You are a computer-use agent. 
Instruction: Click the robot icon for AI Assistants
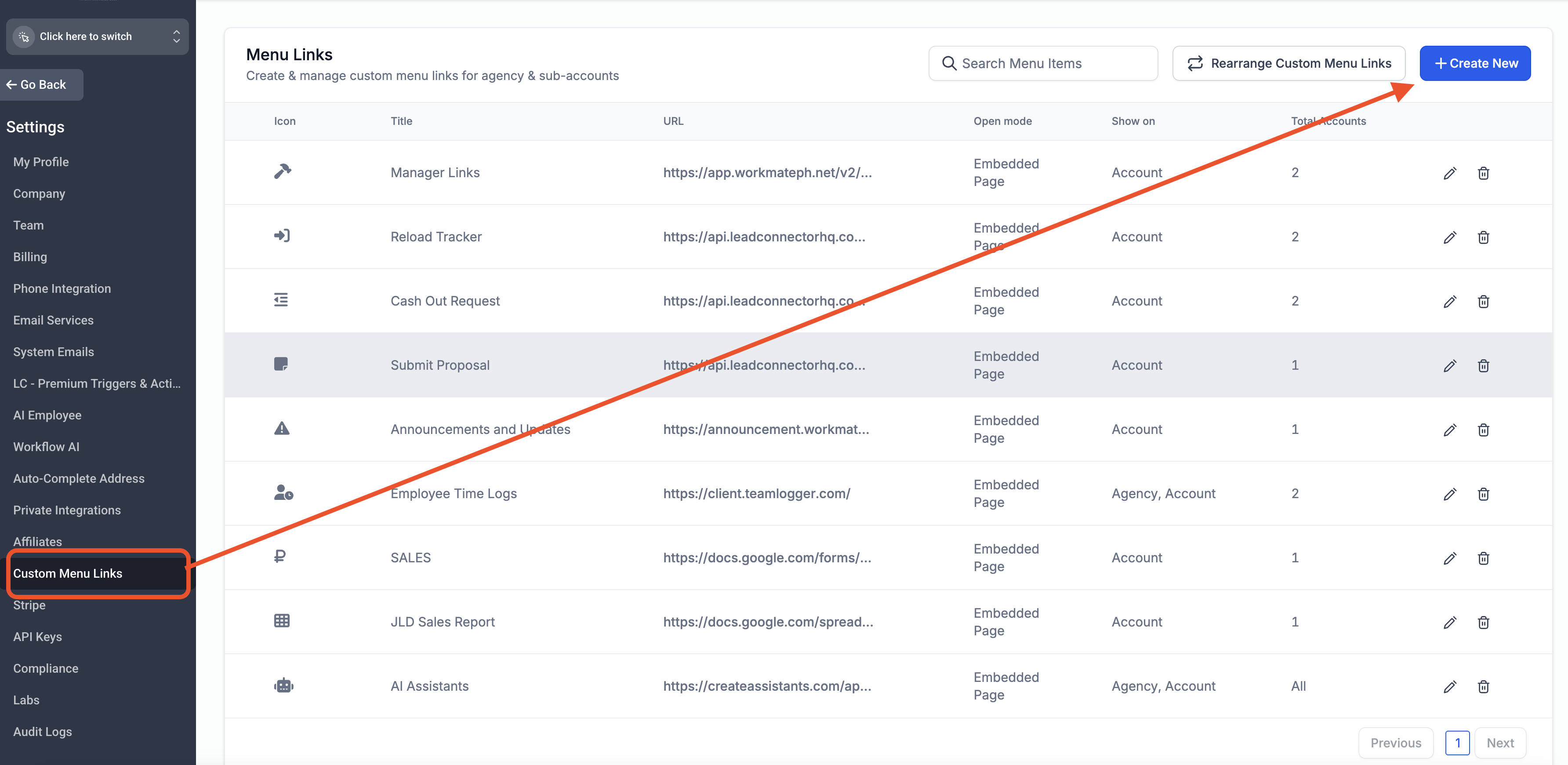pyautogui.click(x=283, y=686)
